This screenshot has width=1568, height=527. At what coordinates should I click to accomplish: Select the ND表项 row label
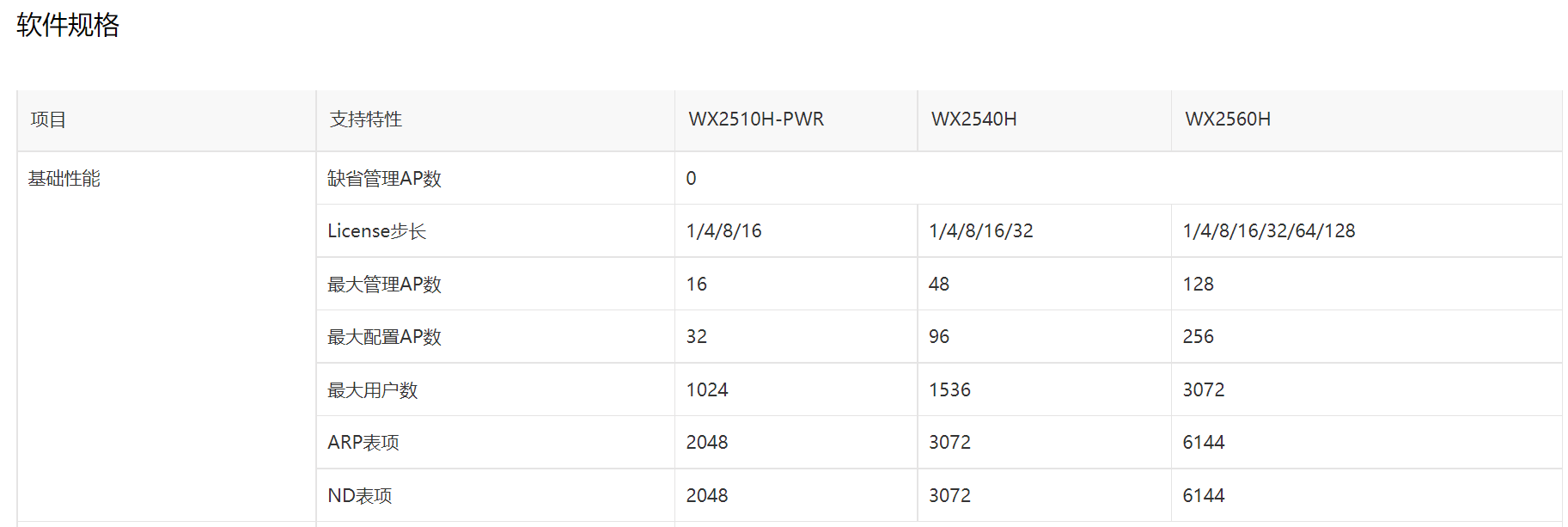359,496
